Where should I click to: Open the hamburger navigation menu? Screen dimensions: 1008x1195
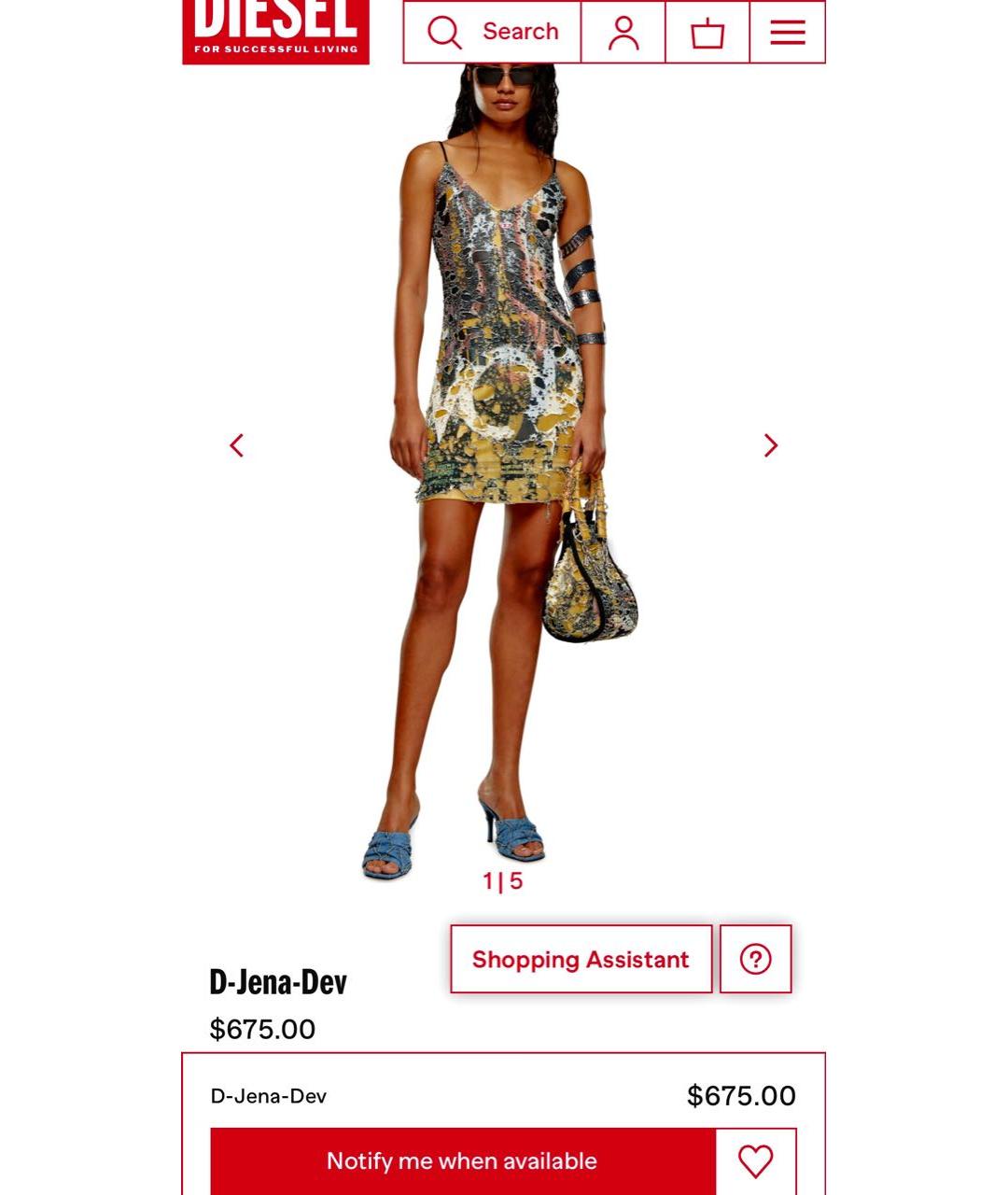pos(788,32)
